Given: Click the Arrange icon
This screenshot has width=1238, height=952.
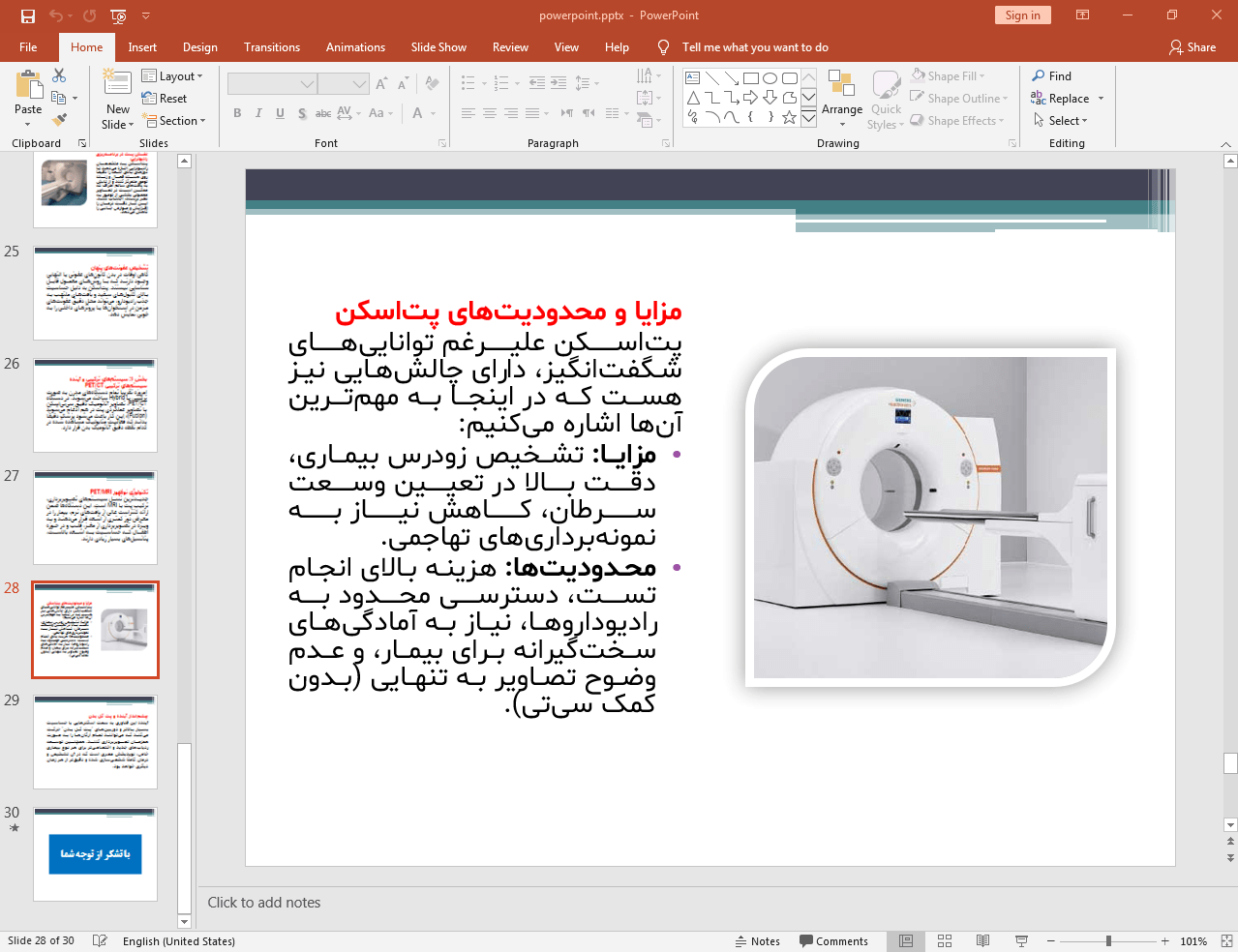Looking at the screenshot, I should tap(842, 99).
